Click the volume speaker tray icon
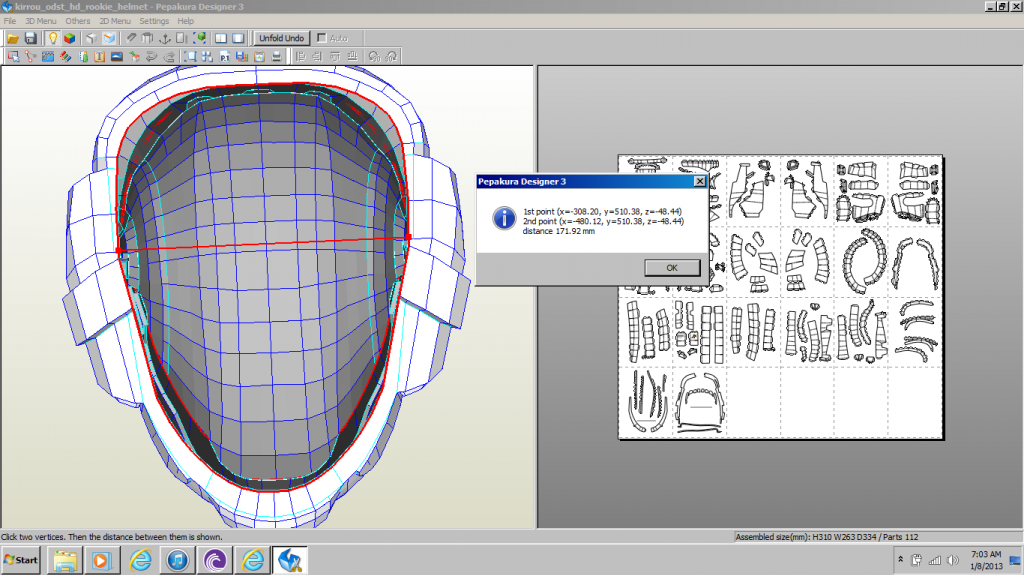1024x575 pixels. (953, 560)
